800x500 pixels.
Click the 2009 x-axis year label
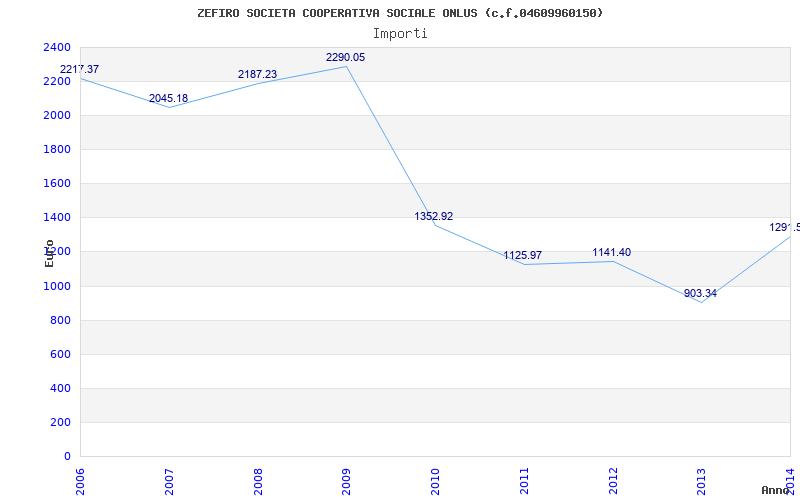tap(346, 482)
